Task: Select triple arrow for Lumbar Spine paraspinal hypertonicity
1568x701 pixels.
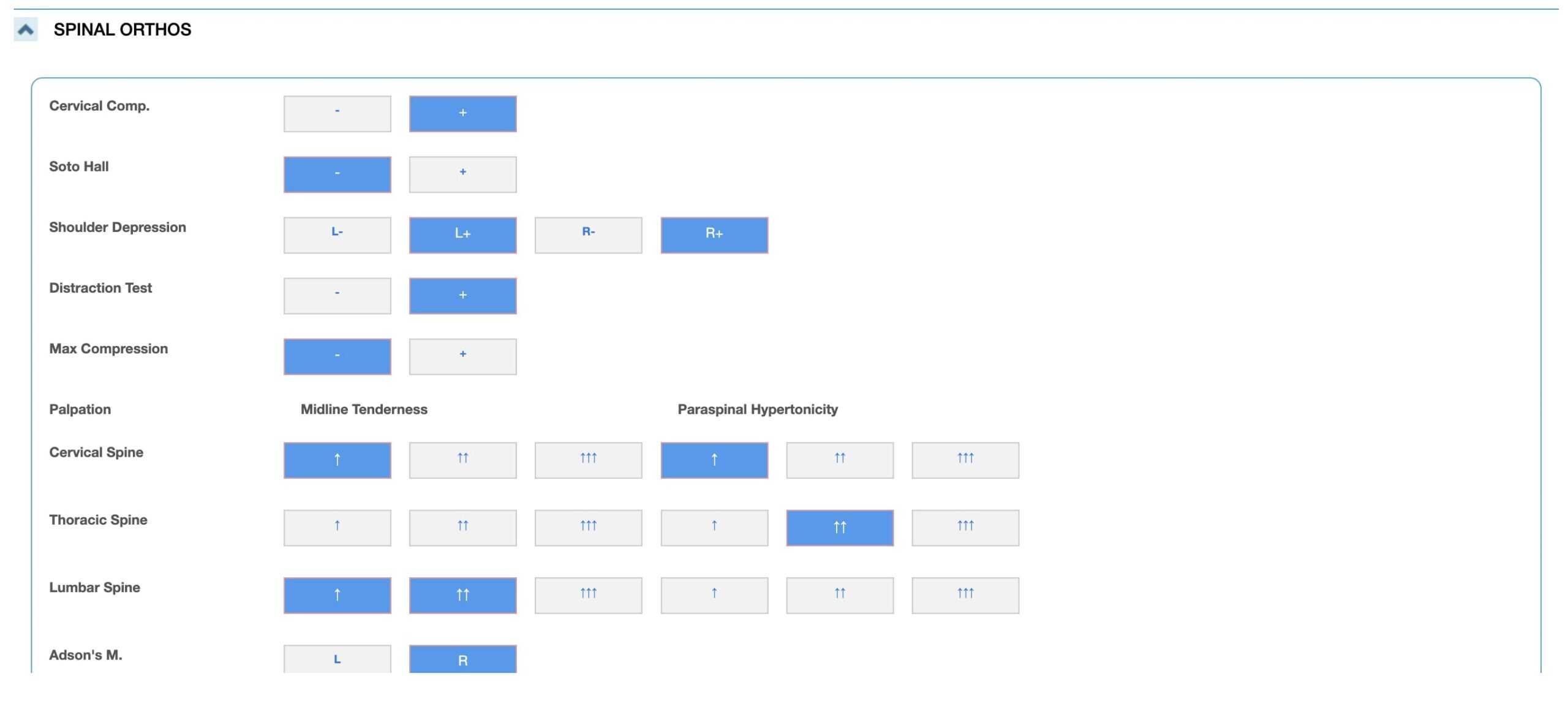Action: [x=965, y=594]
